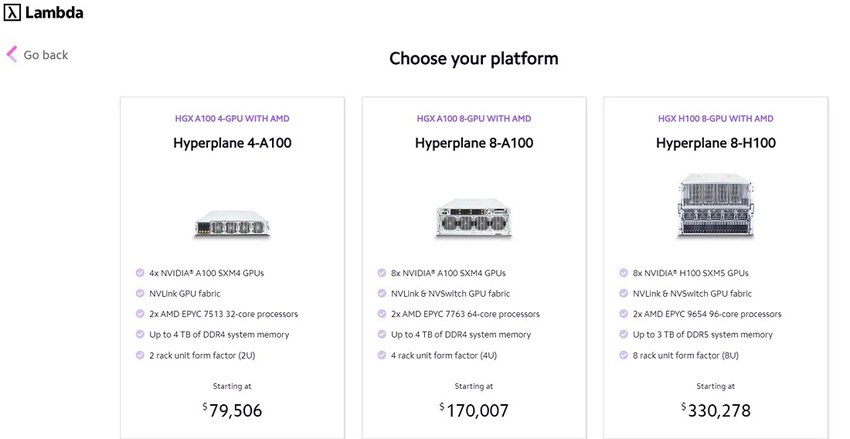Image resolution: width=850 pixels, height=439 pixels.
Task: Click checkmark icon beside Up to 3 TB DDR5
Action: [x=623, y=334]
